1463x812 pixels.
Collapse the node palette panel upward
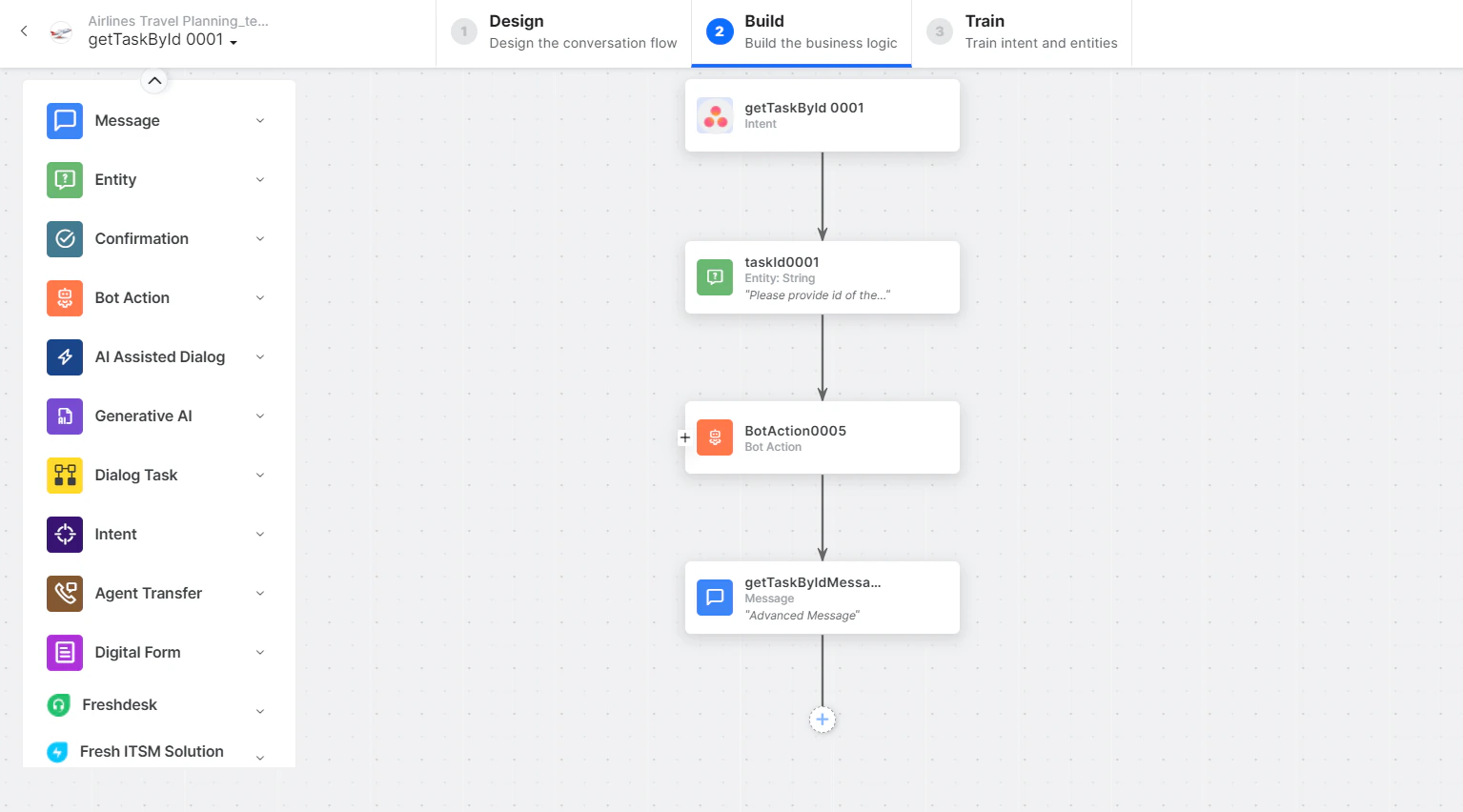(154, 81)
